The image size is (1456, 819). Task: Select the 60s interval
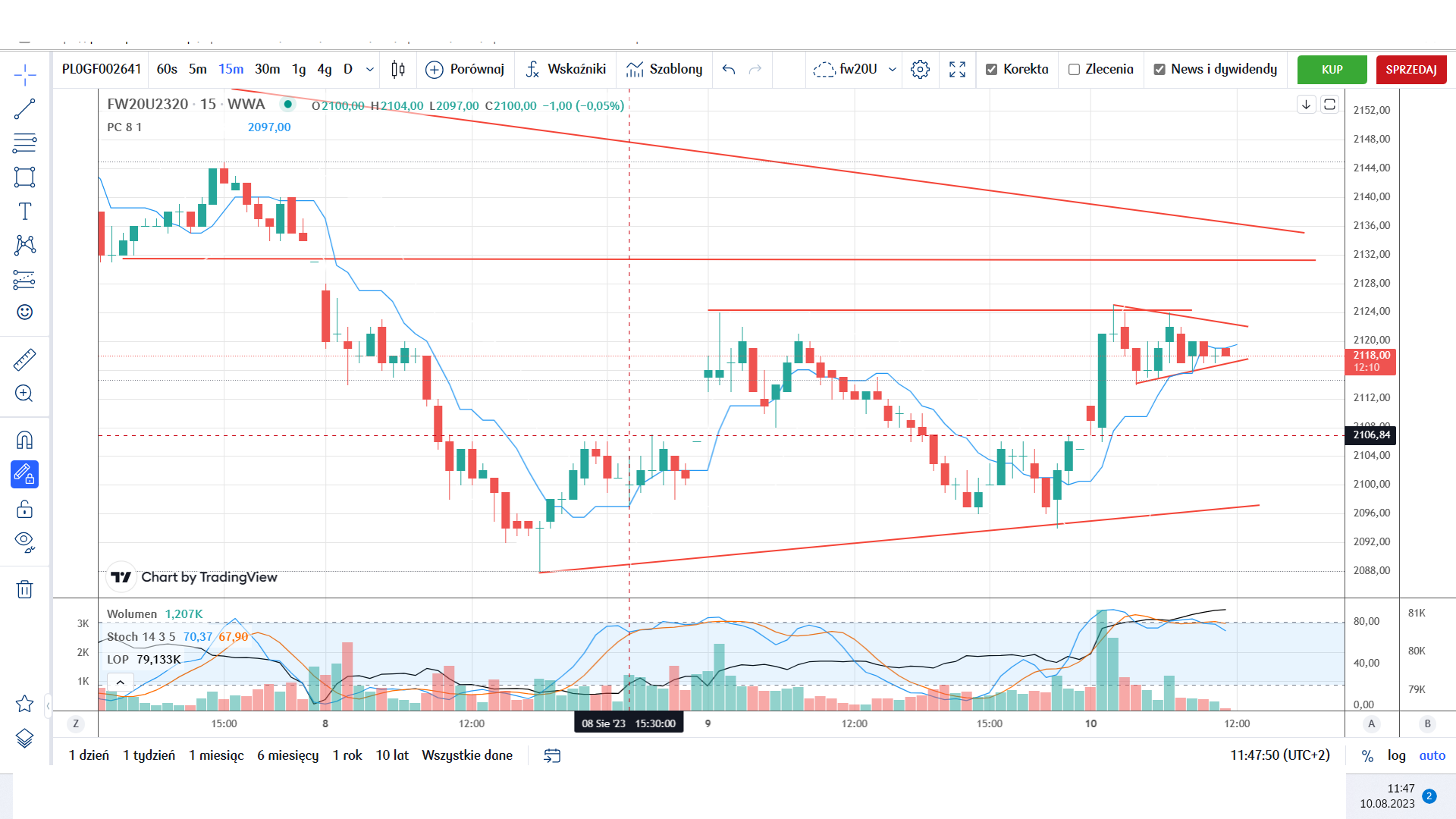tap(167, 69)
